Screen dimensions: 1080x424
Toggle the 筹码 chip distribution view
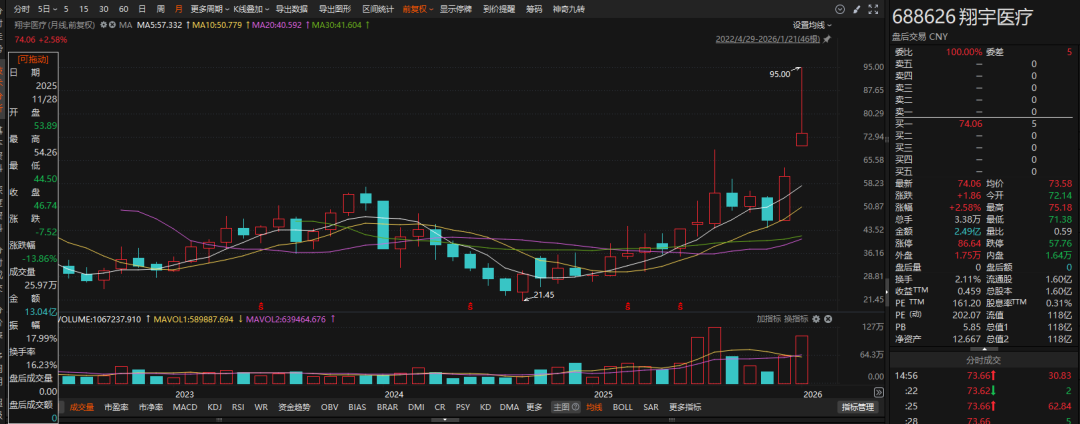[534, 8]
